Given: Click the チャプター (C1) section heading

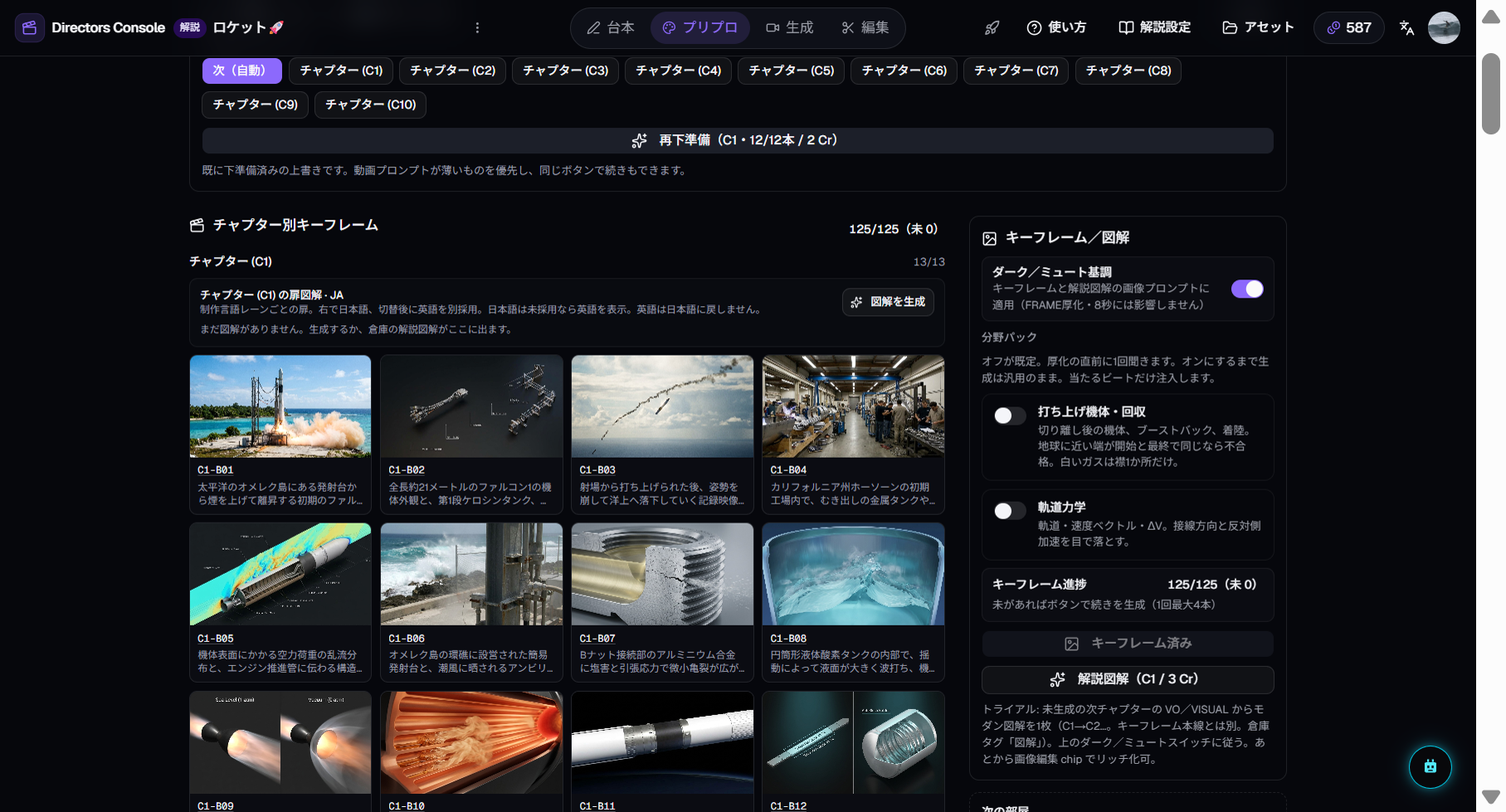Looking at the screenshot, I should click(x=231, y=261).
